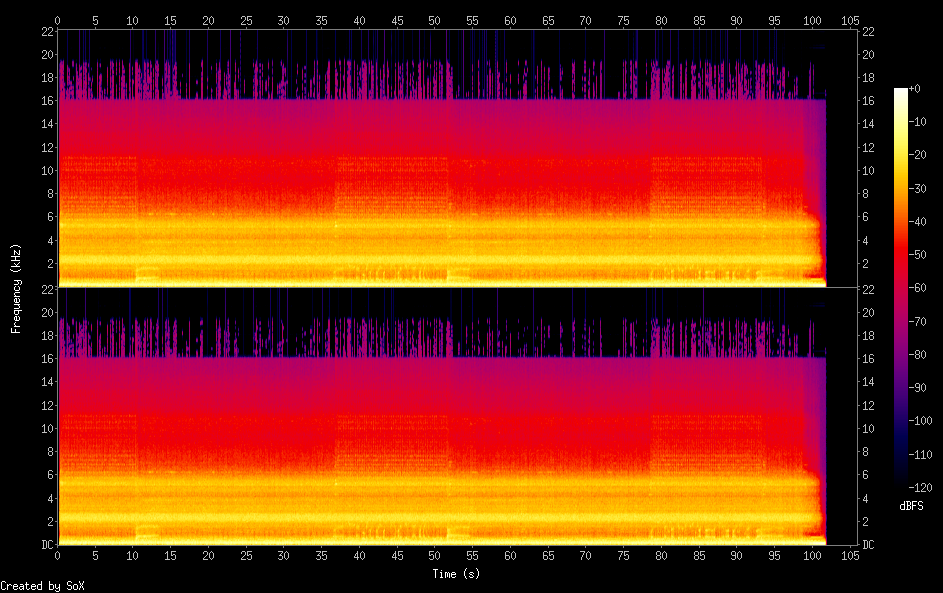Viewport: 943px width, 593px height.
Task: Click the 50 tick on the top time axis
Action: [435, 20]
